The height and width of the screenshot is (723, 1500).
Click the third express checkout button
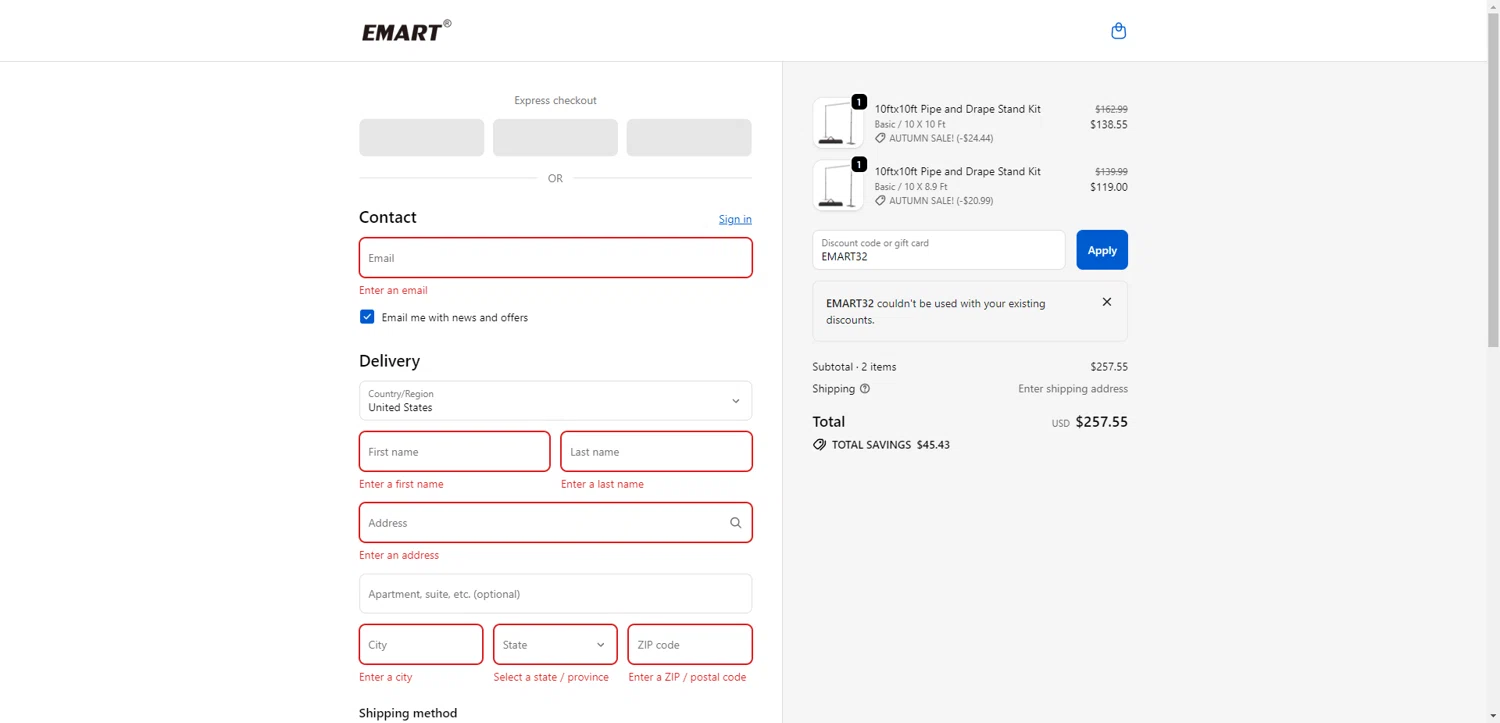click(x=689, y=138)
